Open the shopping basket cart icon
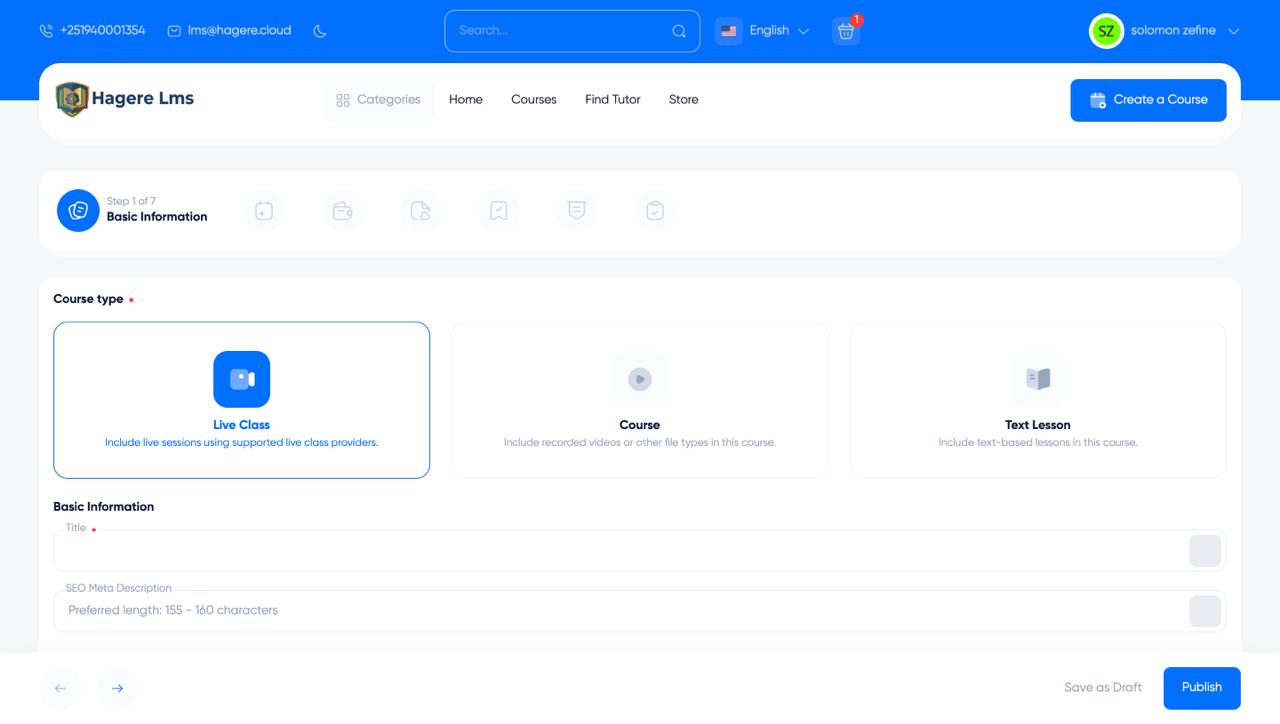Viewport: 1280px width, 724px height. tap(846, 31)
